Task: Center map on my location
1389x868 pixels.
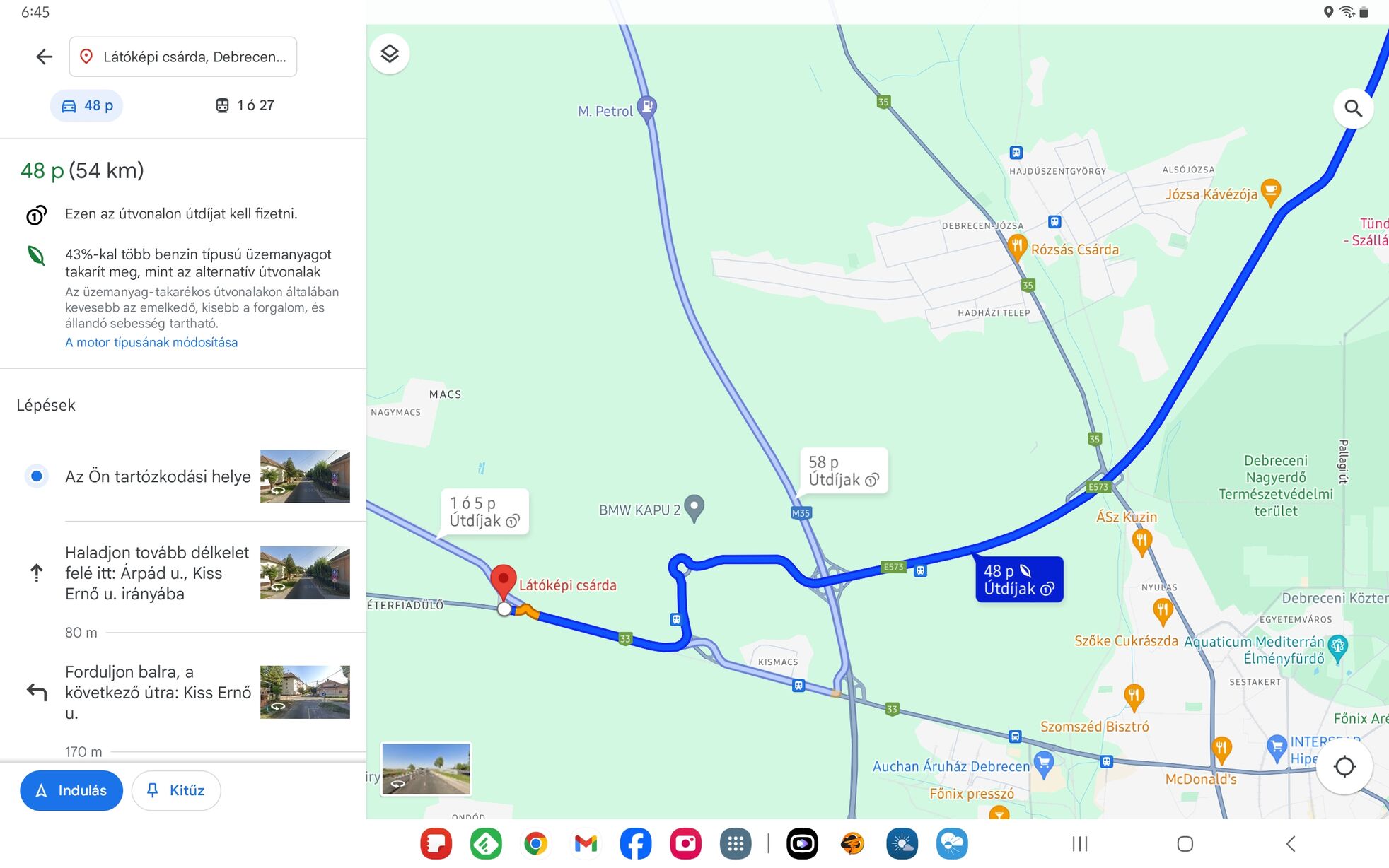Action: coord(1344,766)
